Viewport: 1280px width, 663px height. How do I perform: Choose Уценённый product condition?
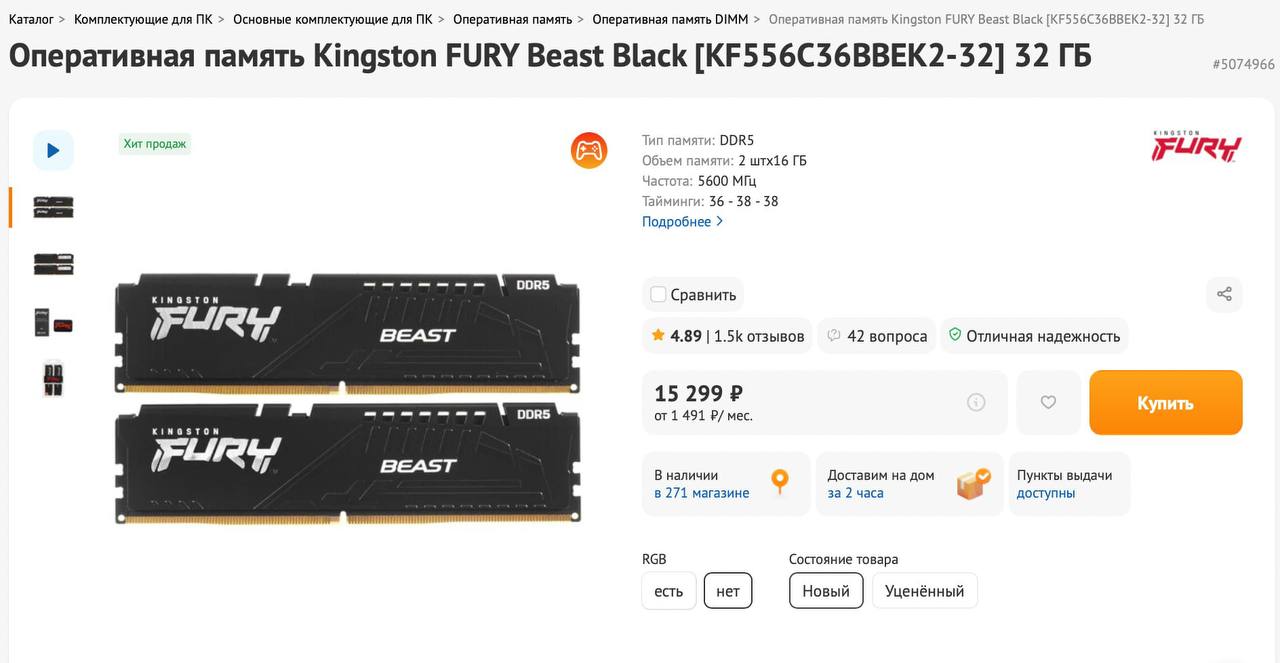point(924,591)
